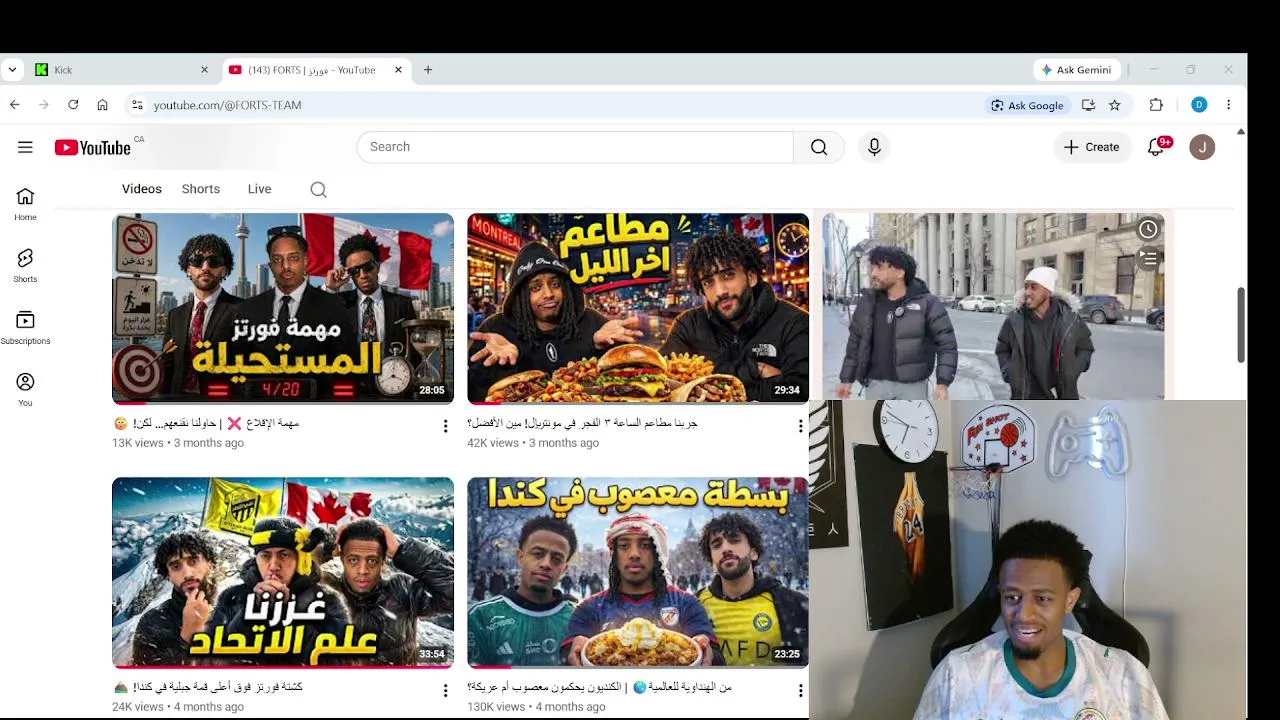Switch to the Live channel tab
The image size is (1280, 720).
click(x=260, y=189)
